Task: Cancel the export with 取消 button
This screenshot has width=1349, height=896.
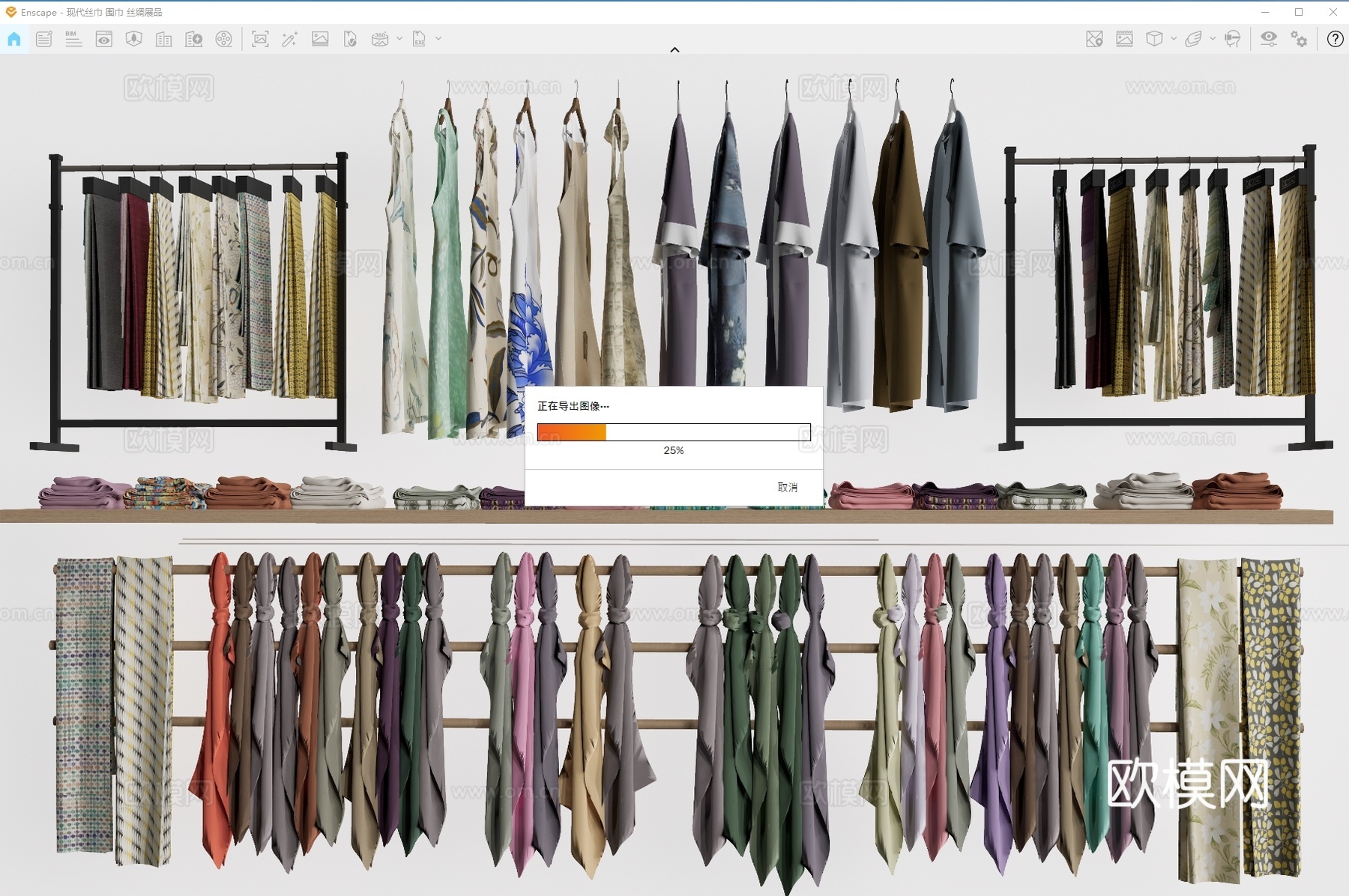Action: (x=788, y=487)
